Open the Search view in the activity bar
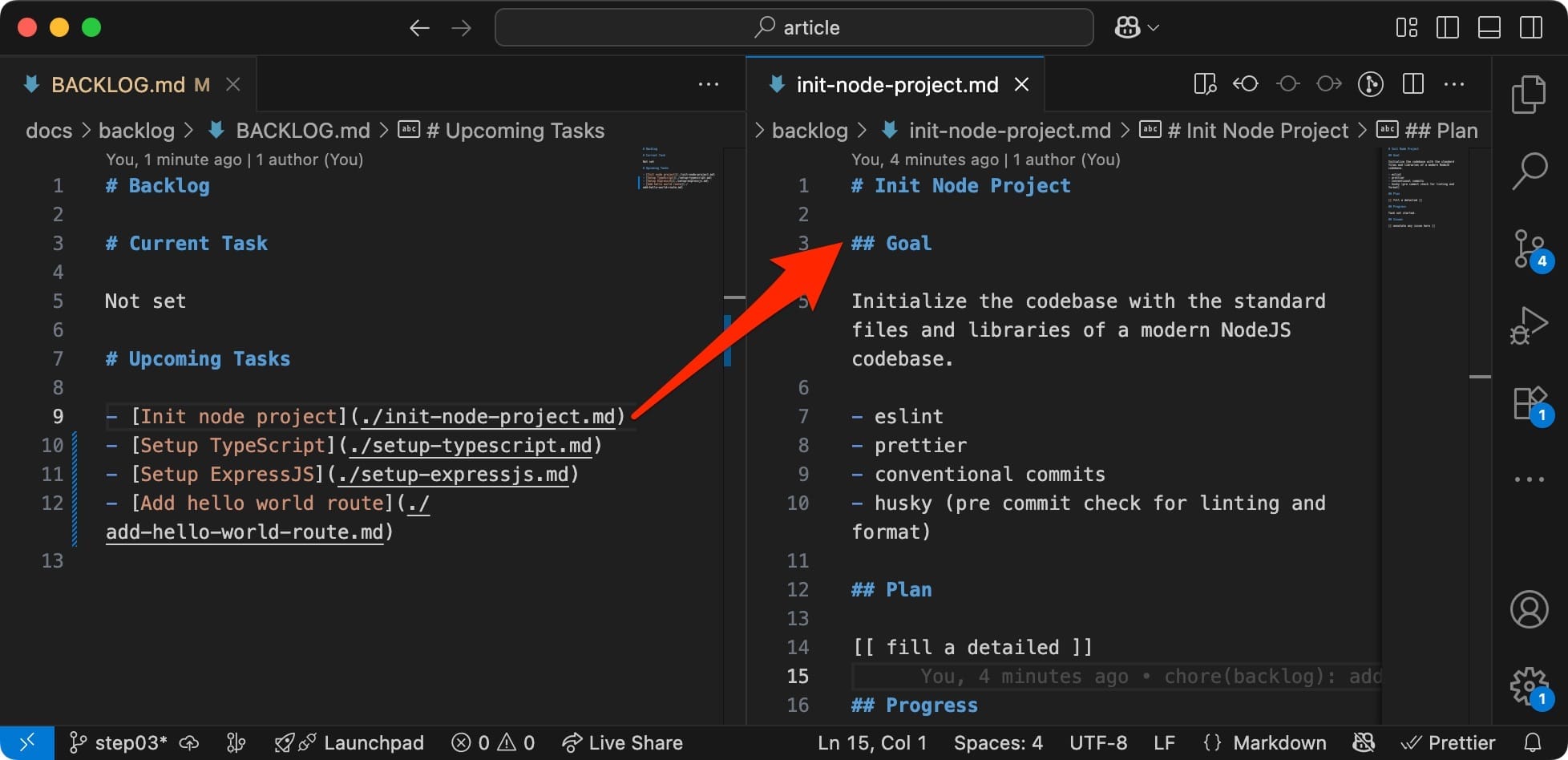 [x=1530, y=170]
